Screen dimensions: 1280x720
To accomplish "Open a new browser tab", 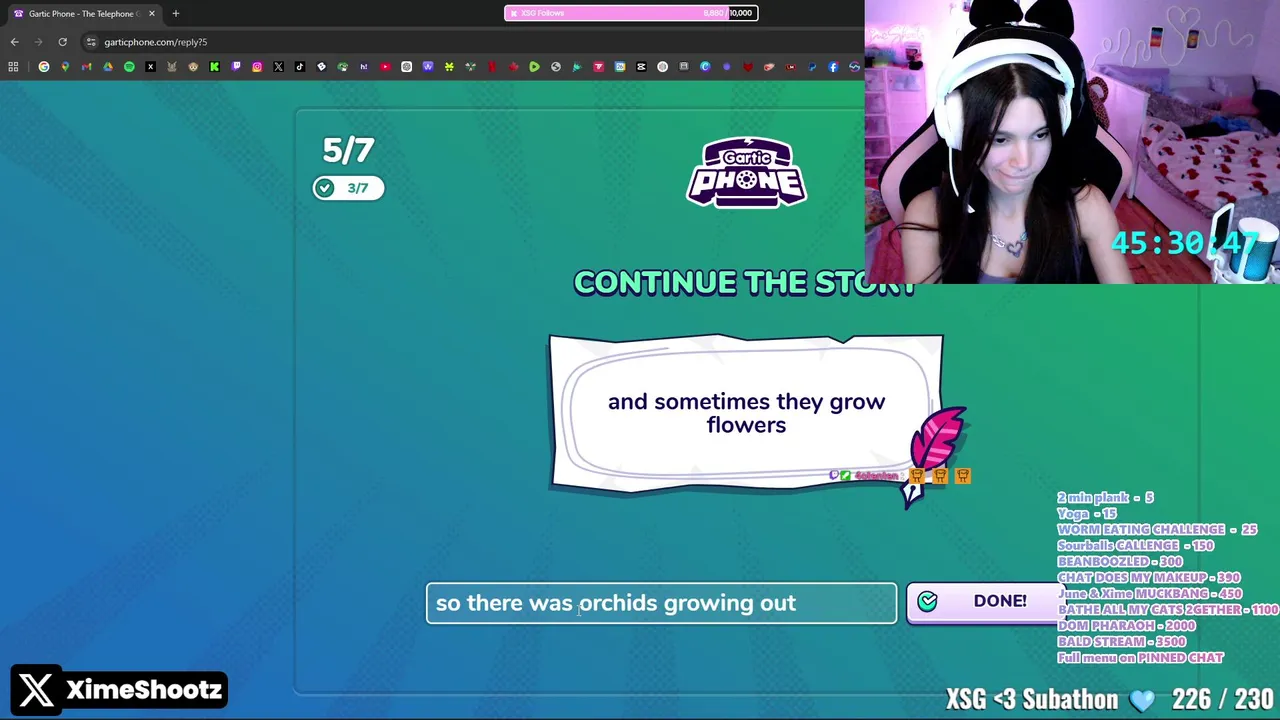I will coord(175,14).
